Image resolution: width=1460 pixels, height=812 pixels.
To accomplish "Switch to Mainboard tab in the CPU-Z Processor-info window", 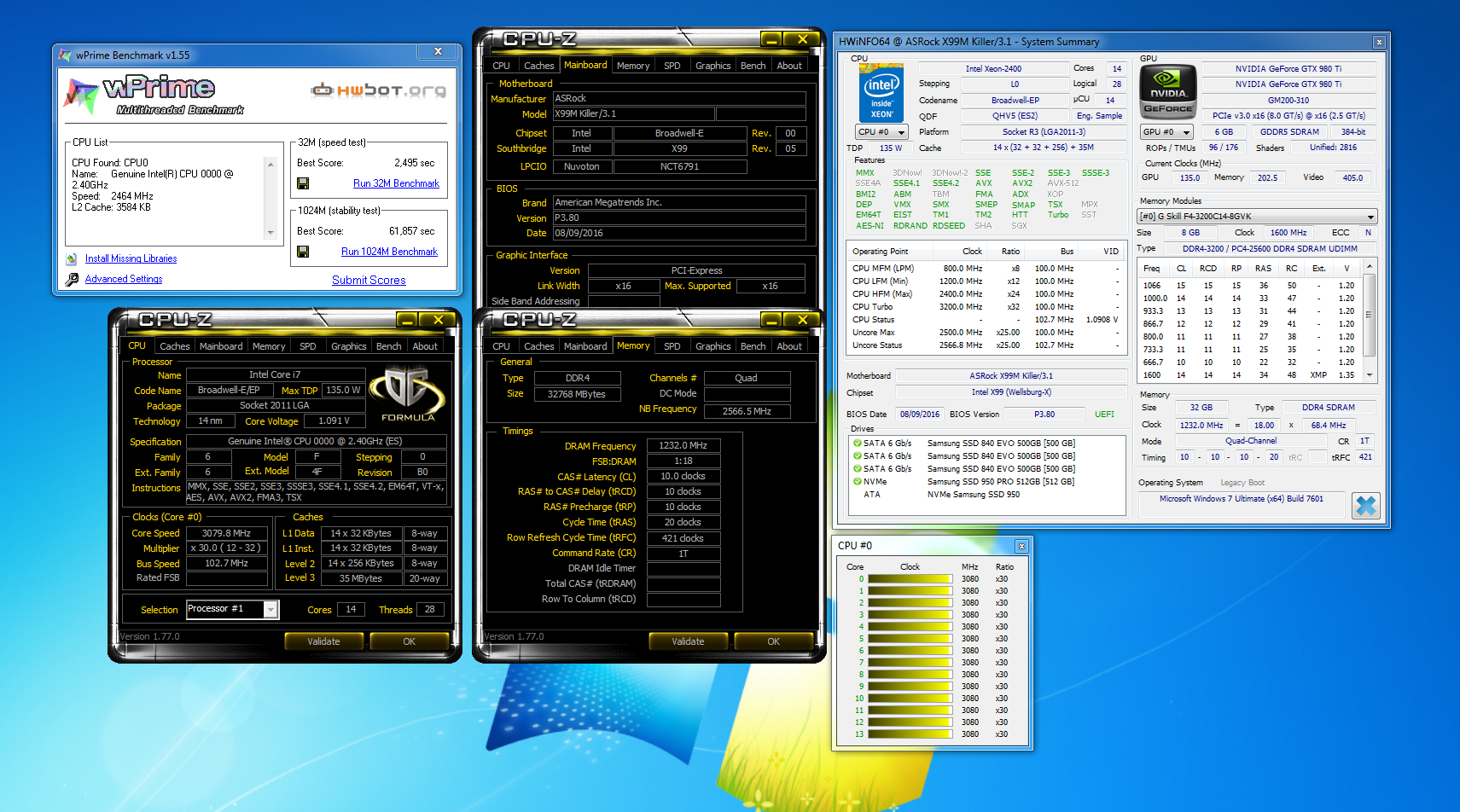I will click(221, 346).
